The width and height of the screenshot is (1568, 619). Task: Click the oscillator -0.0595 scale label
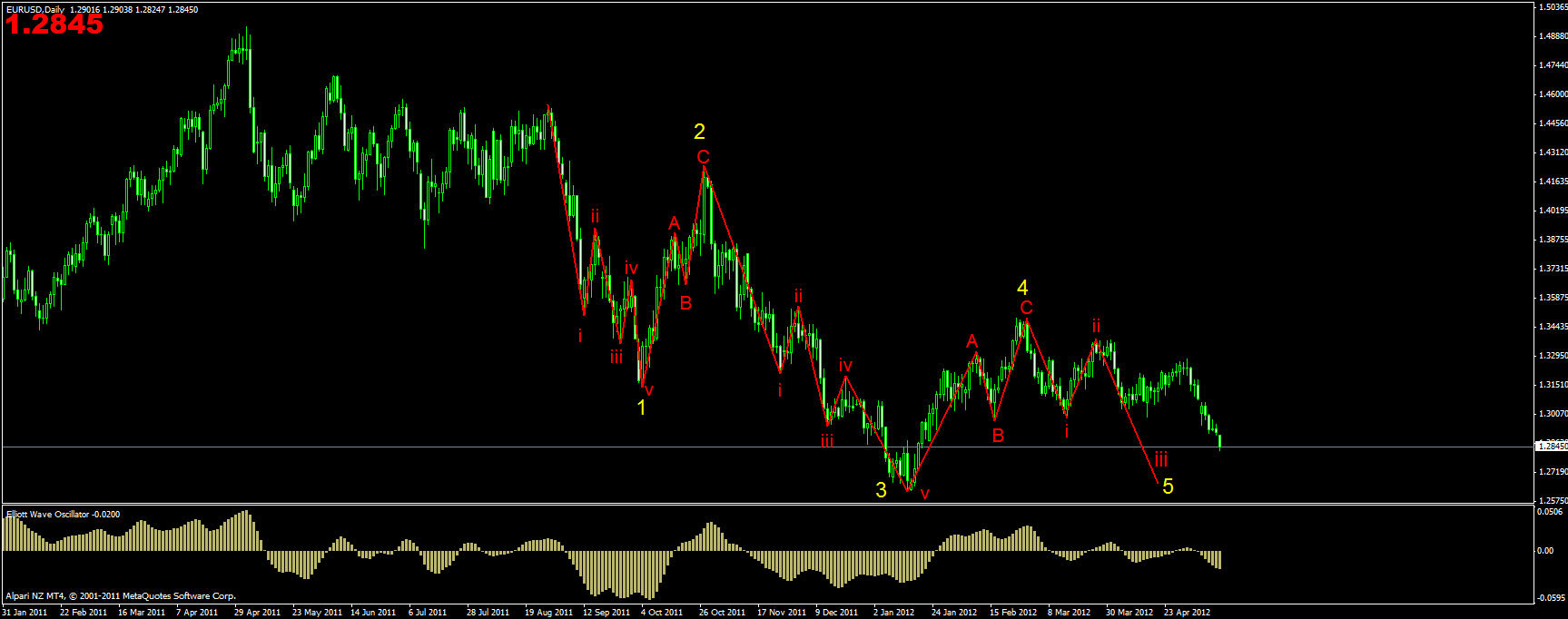[x=1551, y=598]
